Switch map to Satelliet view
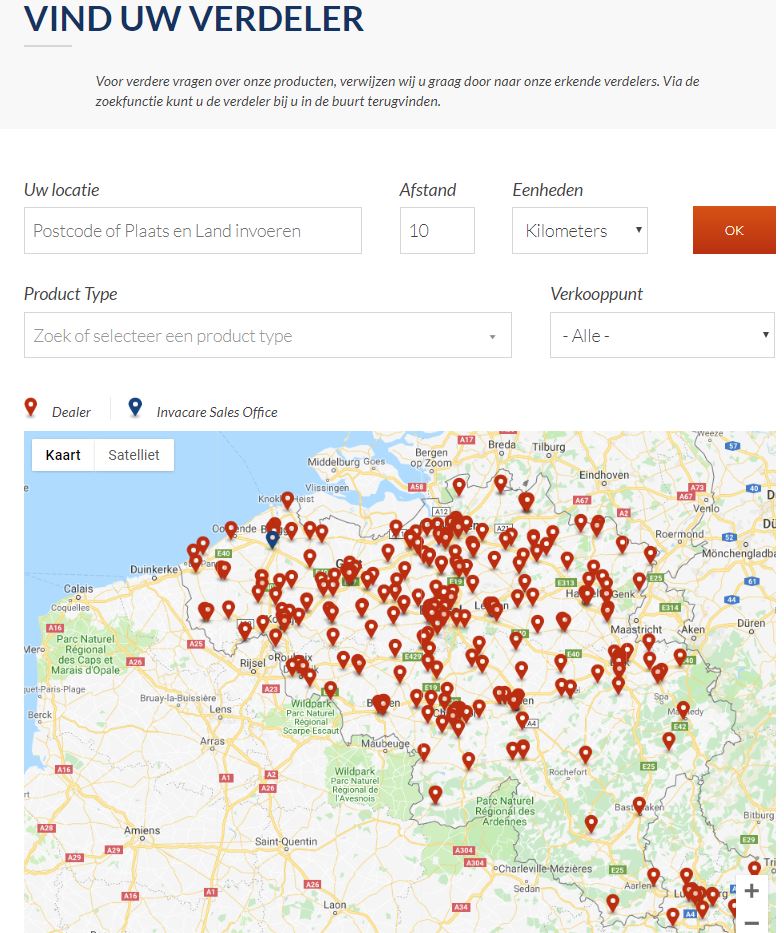The width and height of the screenshot is (784, 933). [134, 455]
